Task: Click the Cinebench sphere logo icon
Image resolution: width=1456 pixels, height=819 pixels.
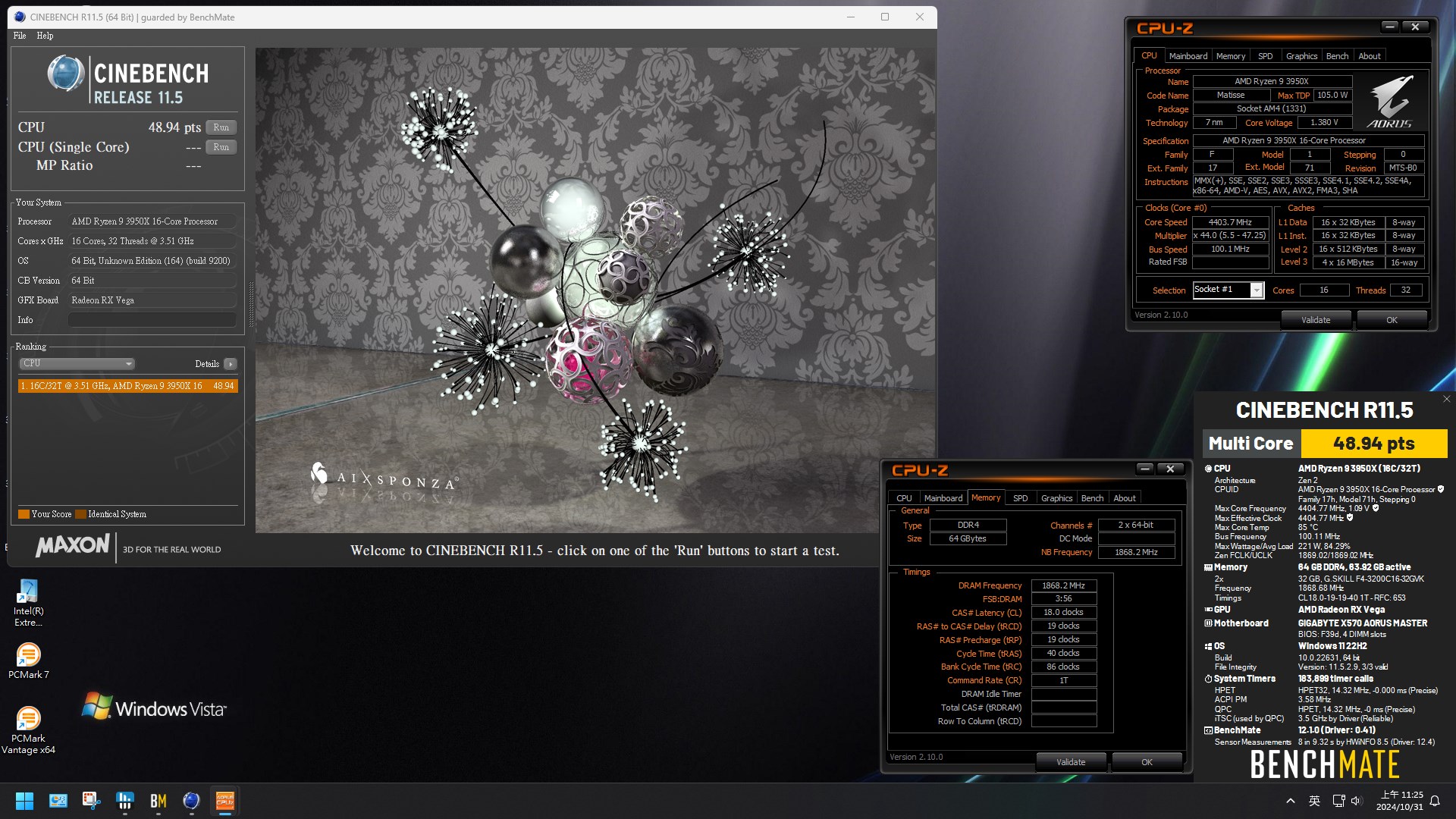Action: tap(66, 74)
